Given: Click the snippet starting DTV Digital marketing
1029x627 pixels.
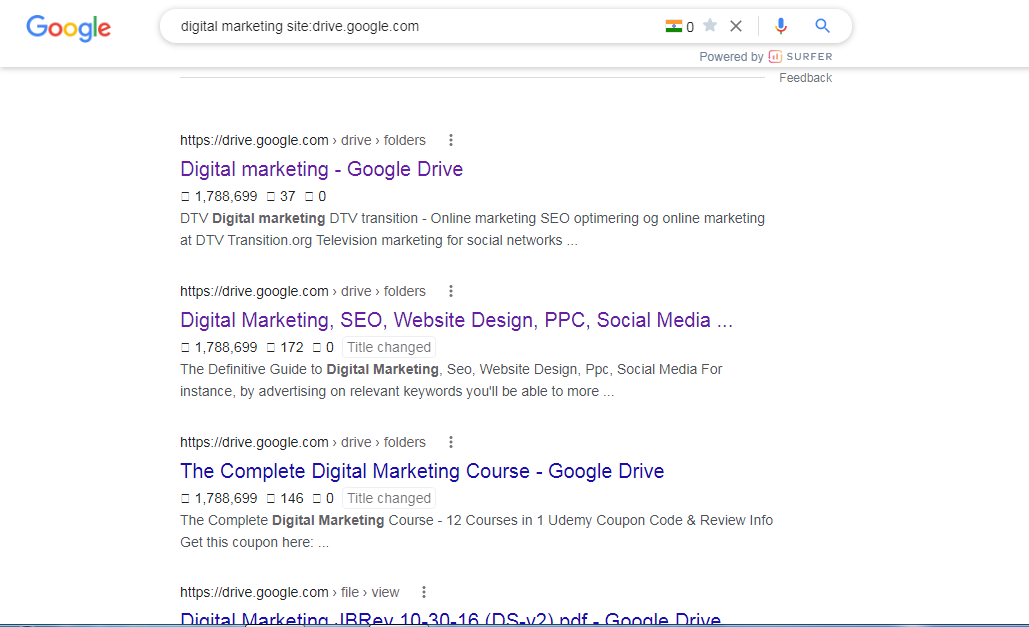Looking at the screenshot, I should [x=472, y=229].
